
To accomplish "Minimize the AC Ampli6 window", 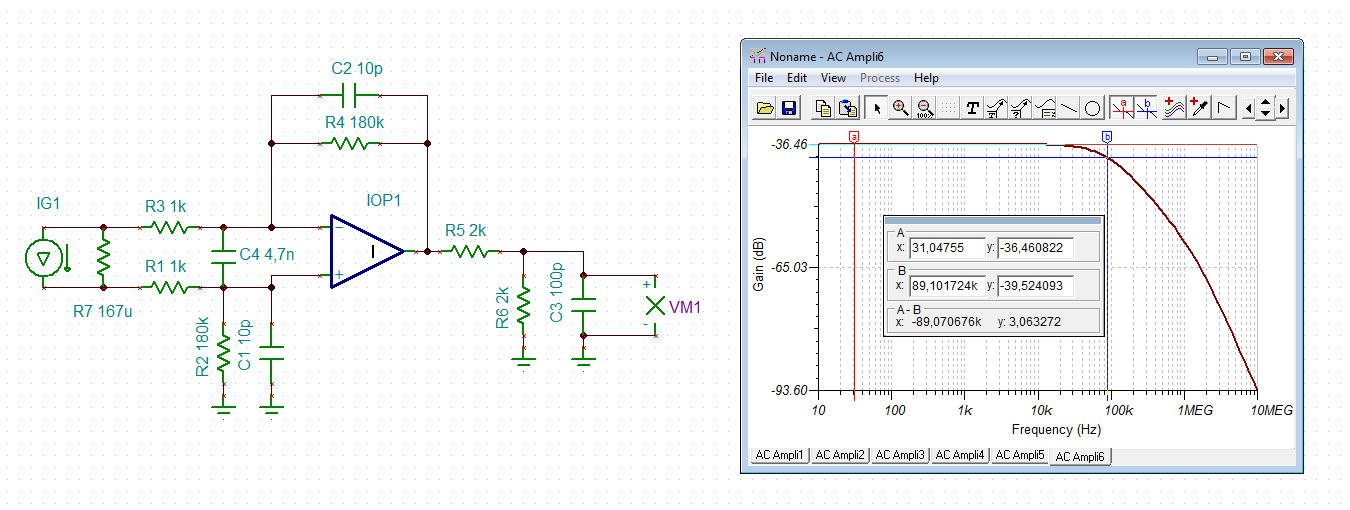I will 1213,56.
